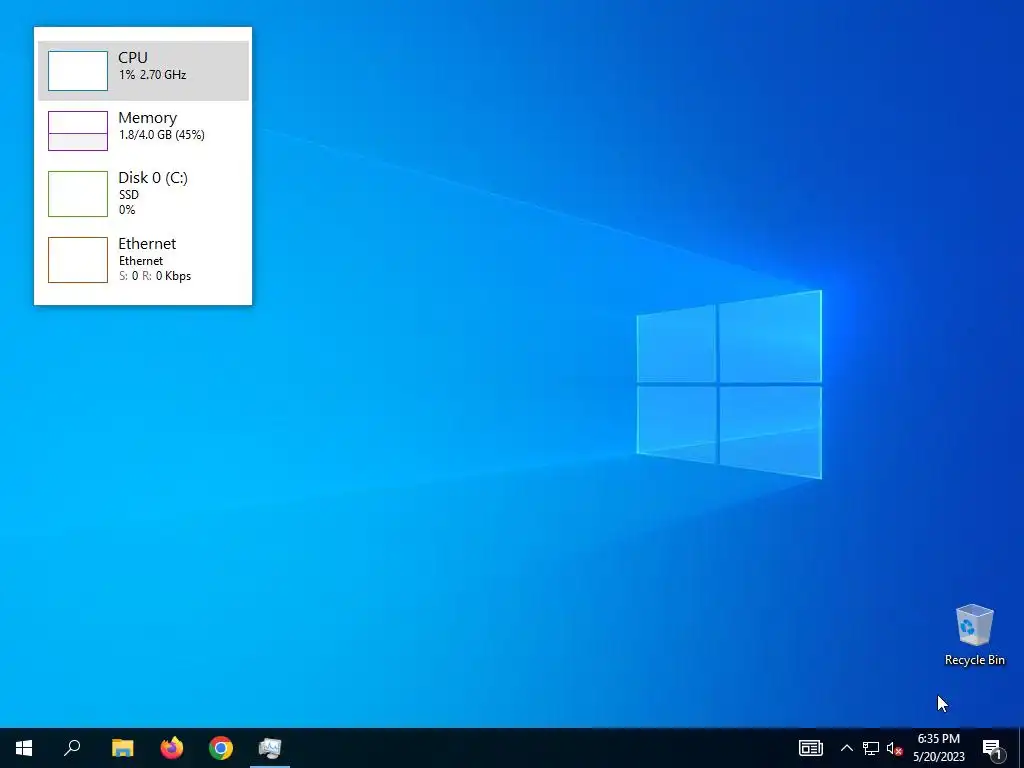Click the Show desktop strip at the taskbar end

1021,748
